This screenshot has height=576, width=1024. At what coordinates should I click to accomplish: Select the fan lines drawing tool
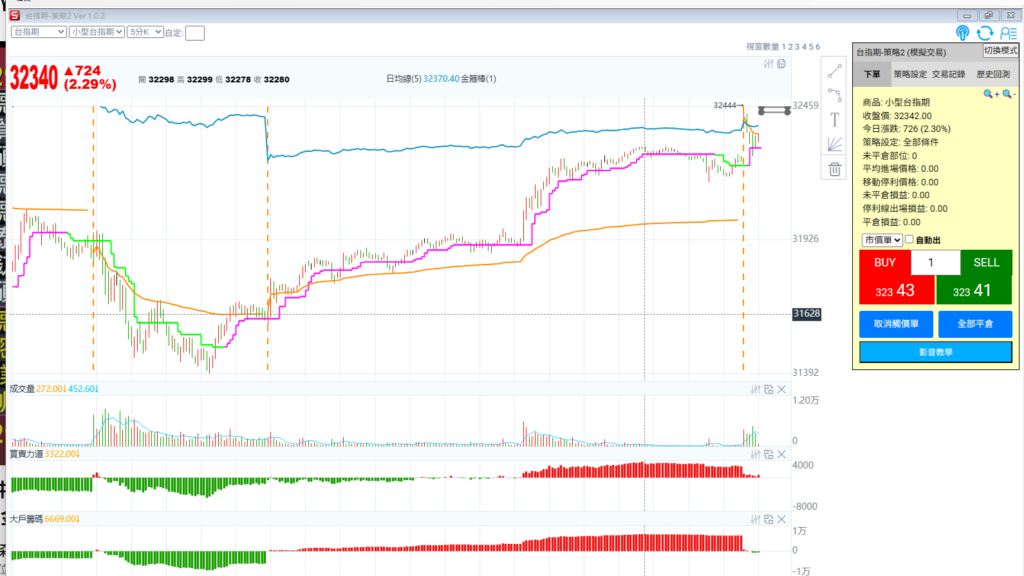(834, 144)
